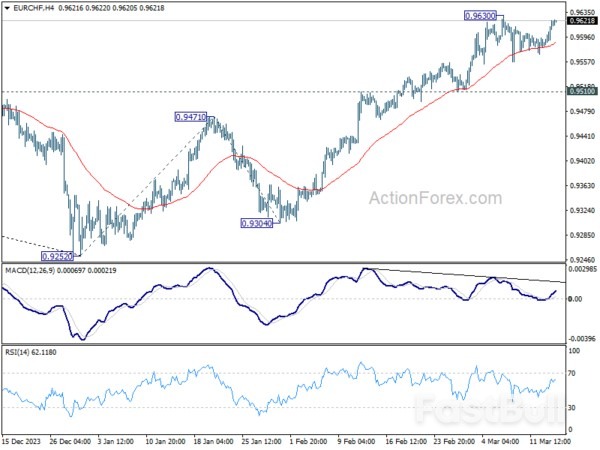Click the 0.94790 price axis value

[582, 111]
